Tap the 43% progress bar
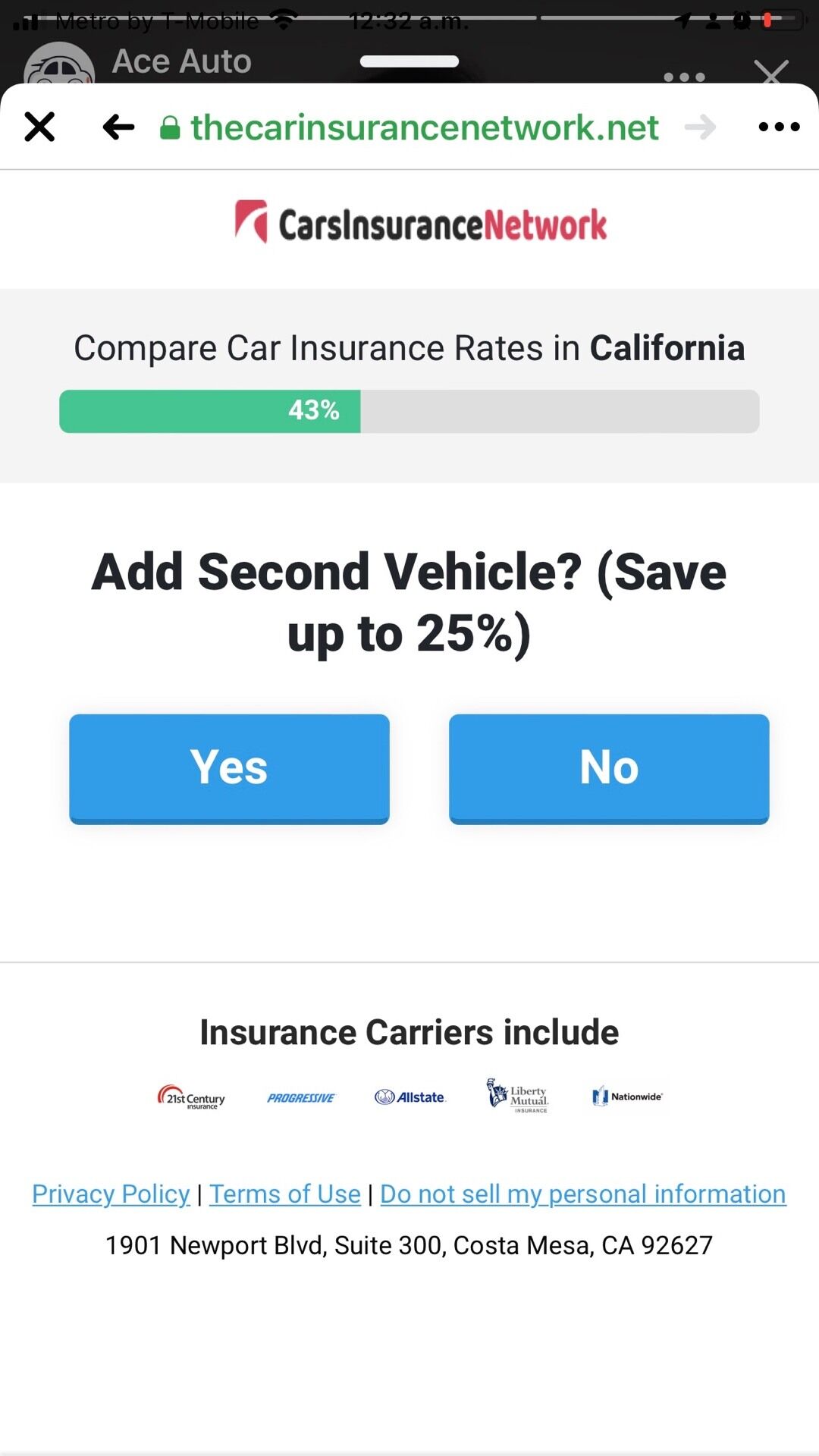This screenshot has width=819, height=1456. tap(409, 411)
